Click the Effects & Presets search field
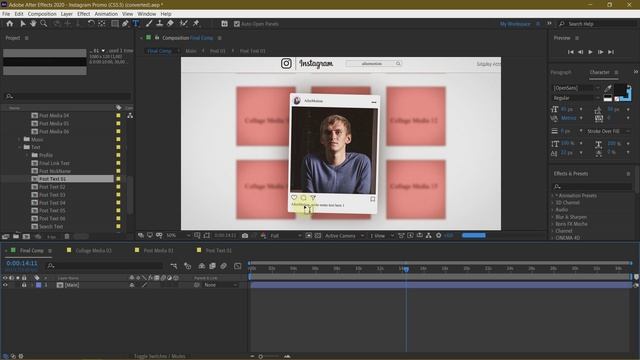Screen dimensions: 640x360 (x=593, y=187)
